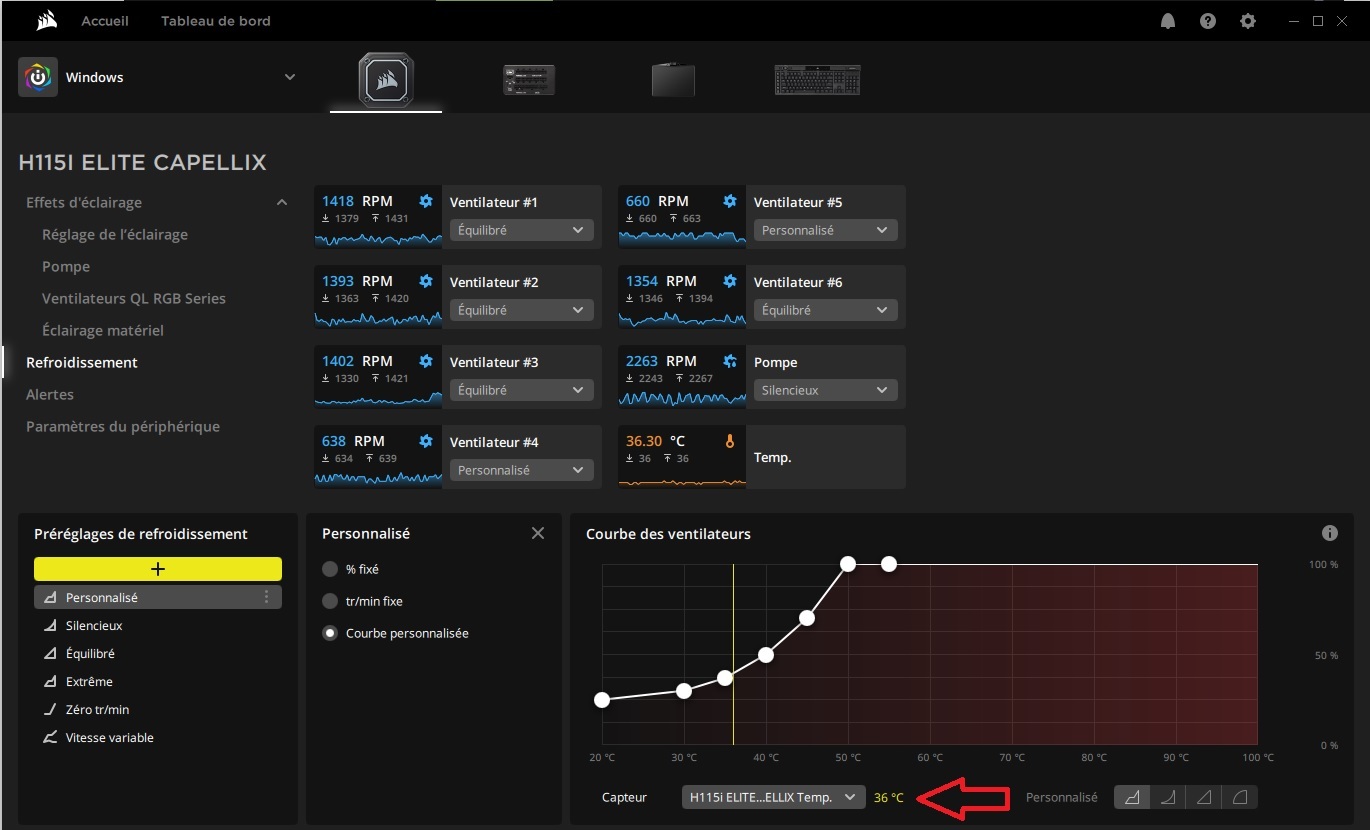Viewport: 1370px width, 830px height.
Task: Open the Capteur sensor dropdown
Action: tap(774, 797)
